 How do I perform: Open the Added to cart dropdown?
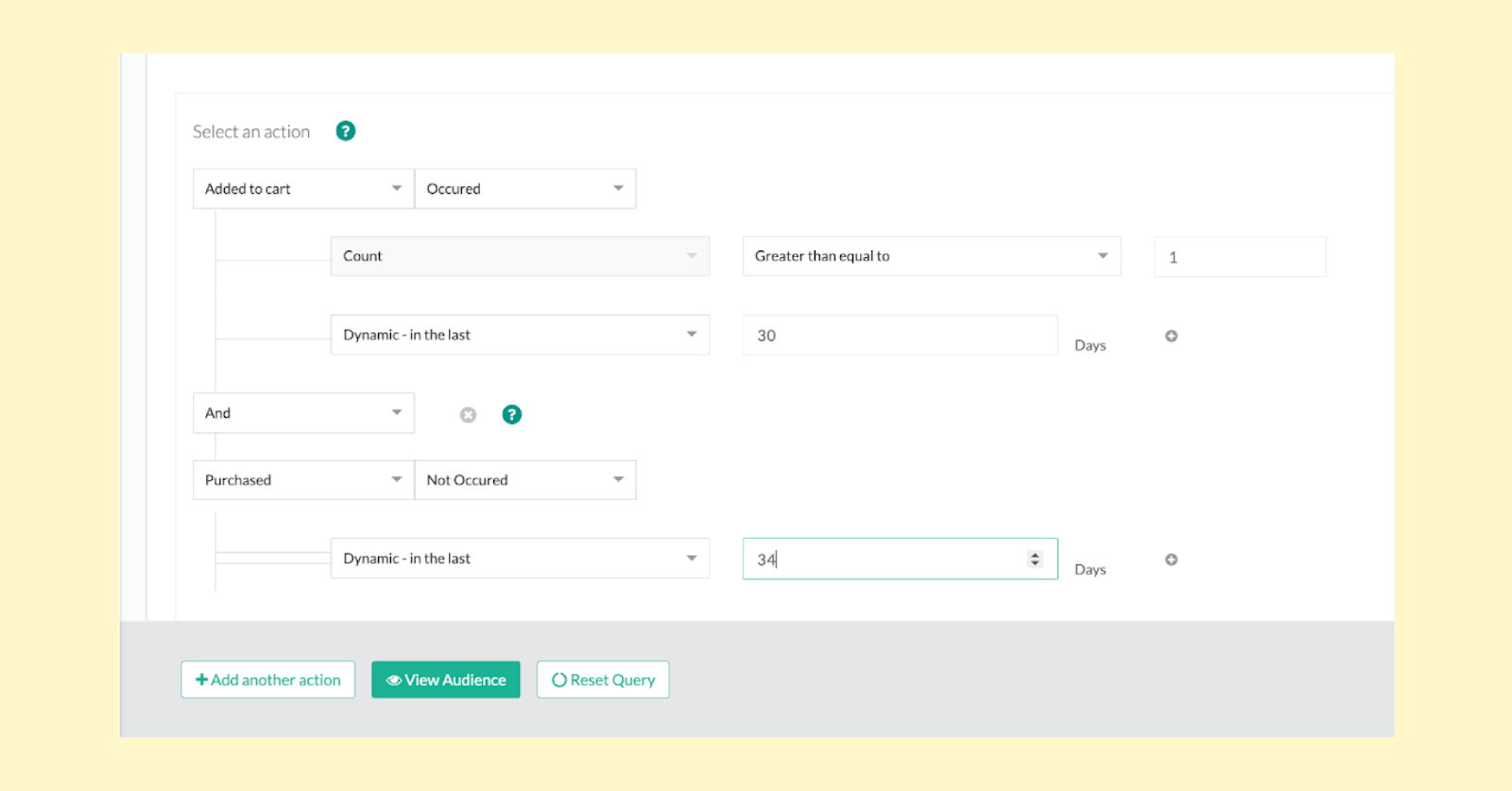303,189
